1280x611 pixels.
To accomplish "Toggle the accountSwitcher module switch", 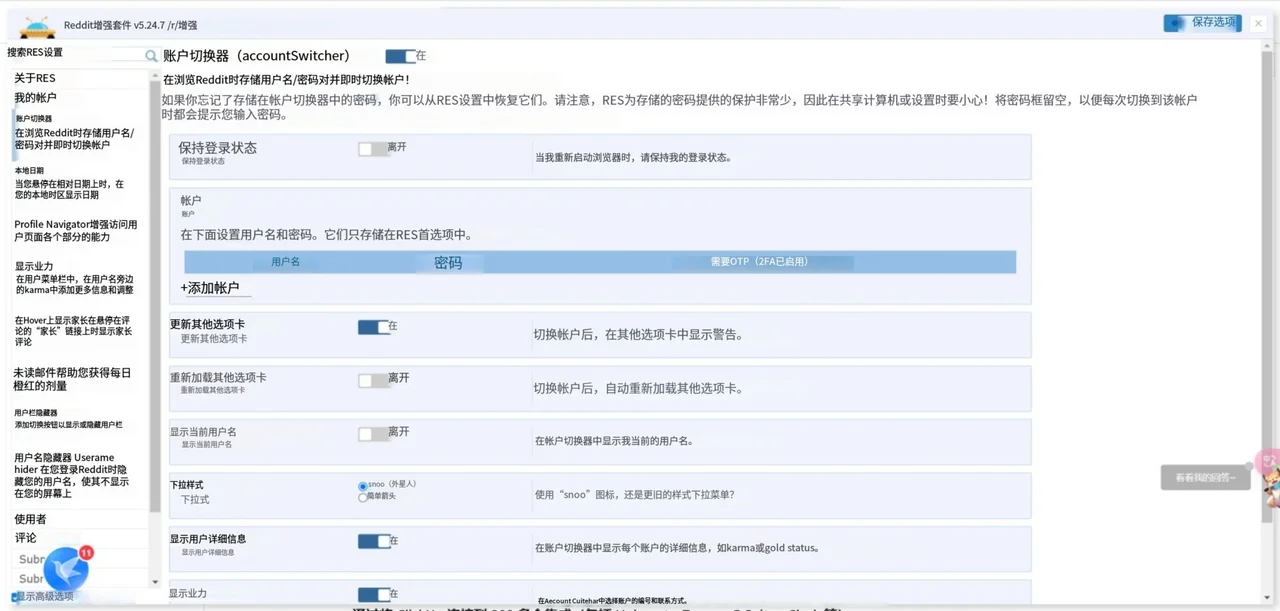I will (400, 56).
